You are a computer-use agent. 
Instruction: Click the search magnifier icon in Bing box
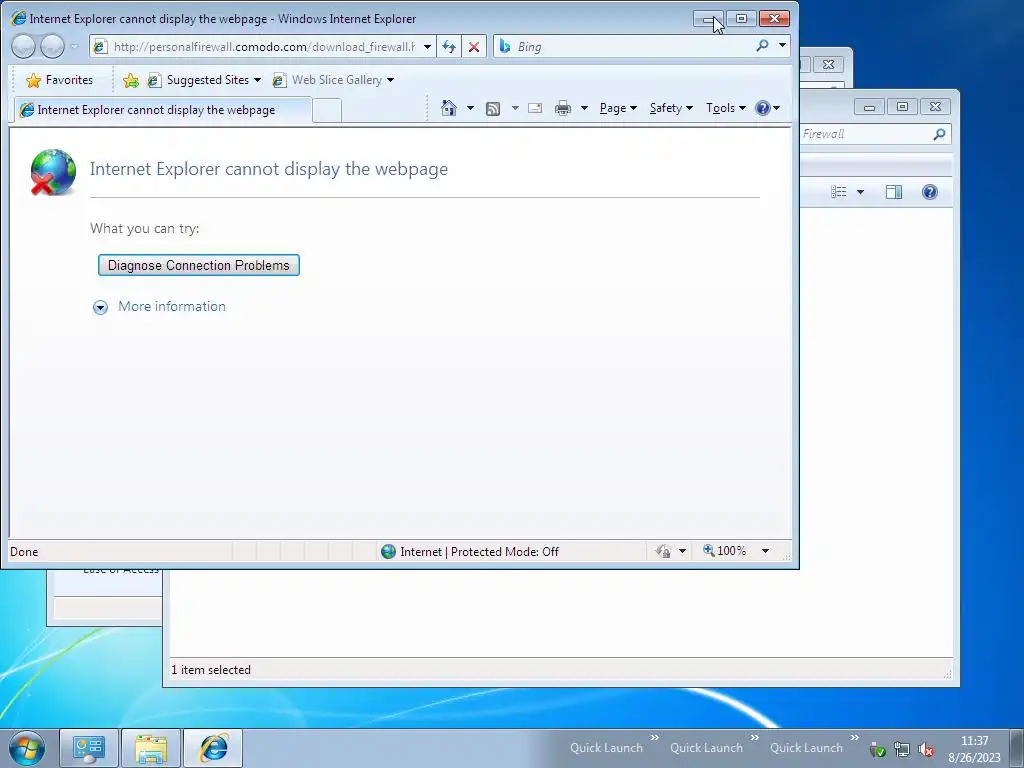762,46
